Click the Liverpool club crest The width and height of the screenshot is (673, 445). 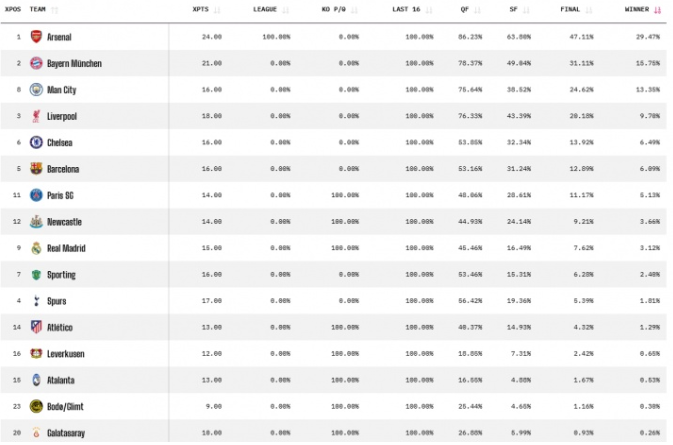[x=37, y=116]
